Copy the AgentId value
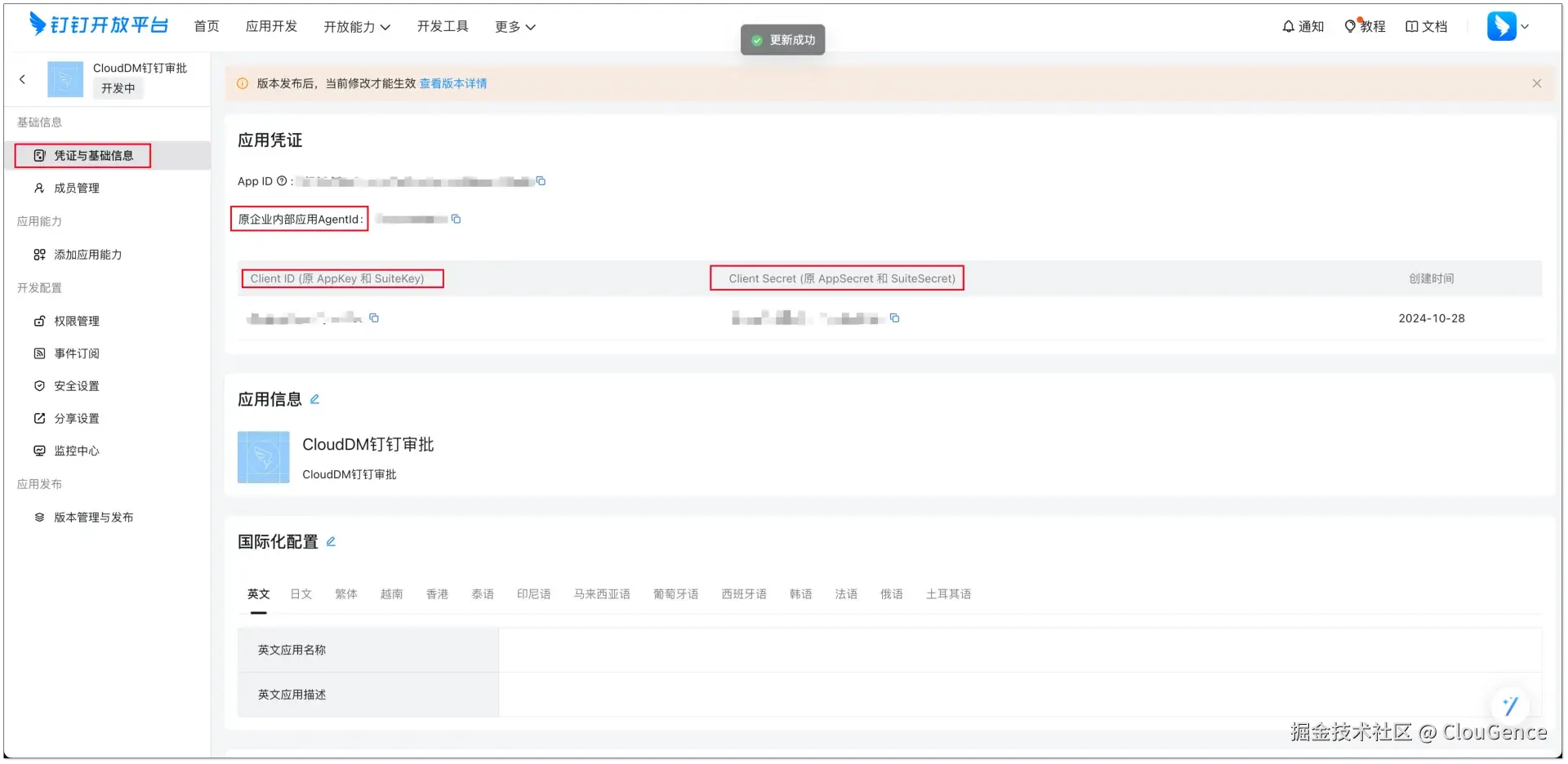The height and width of the screenshot is (764, 1568). [457, 219]
